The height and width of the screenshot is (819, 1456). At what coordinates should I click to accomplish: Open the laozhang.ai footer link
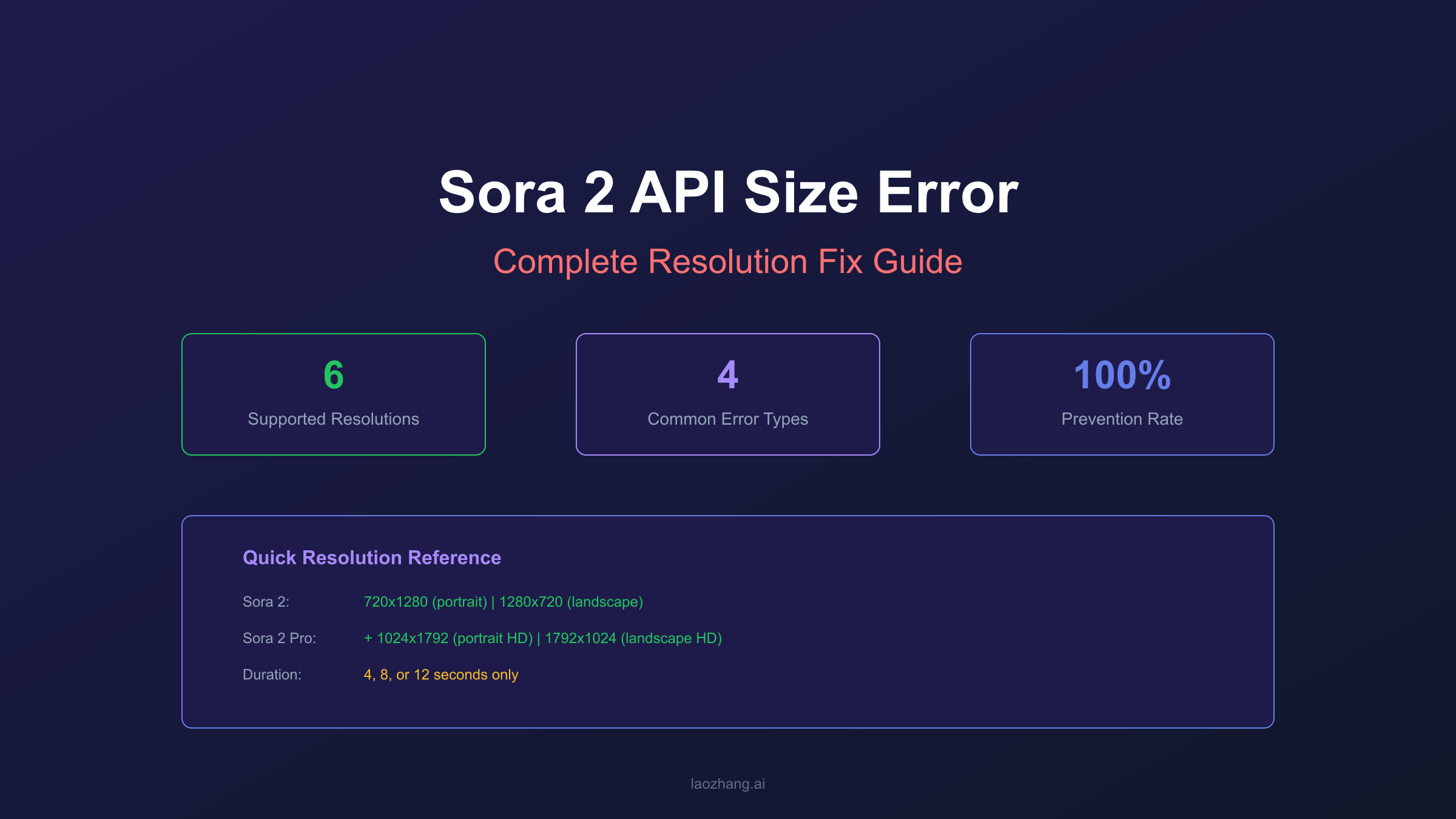(x=727, y=783)
